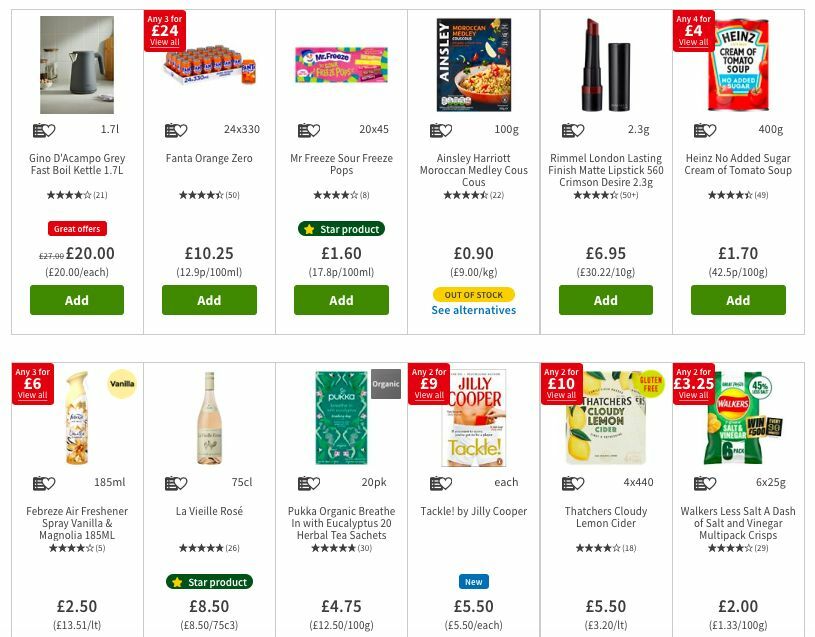The image size is (815, 637).
Task: Open the Heinz No Added Sugar soup product page
Action: 738,164
